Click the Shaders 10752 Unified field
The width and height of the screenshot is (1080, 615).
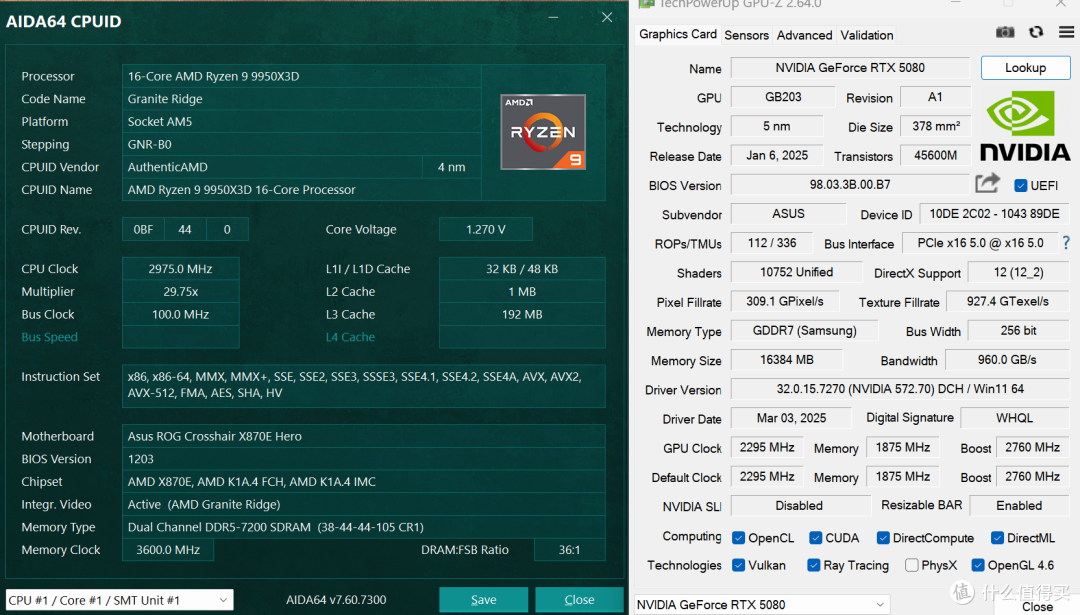click(x=796, y=272)
